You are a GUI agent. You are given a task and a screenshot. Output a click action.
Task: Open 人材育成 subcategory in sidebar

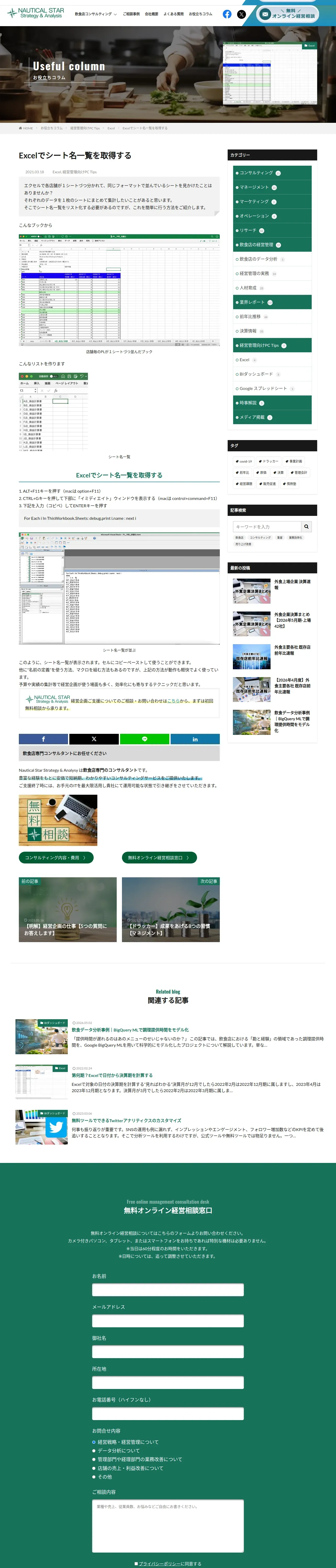(x=272, y=288)
